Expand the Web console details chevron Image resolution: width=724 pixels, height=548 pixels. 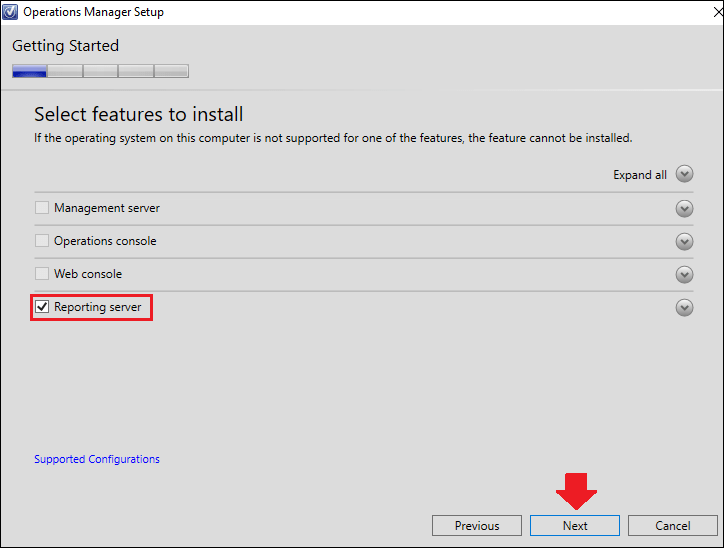pyautogui.click(x=684, y=275)
